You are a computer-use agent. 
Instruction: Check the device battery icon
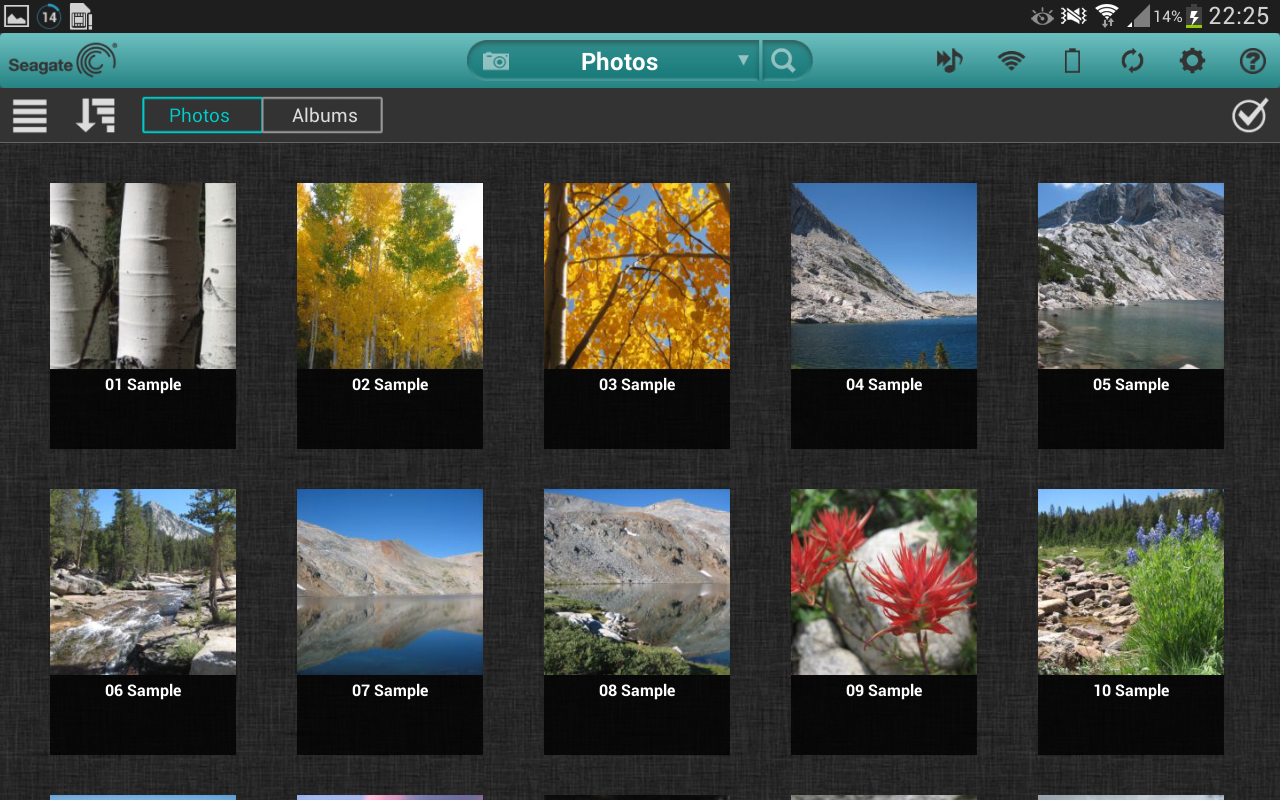click(x=1072, y=61)
